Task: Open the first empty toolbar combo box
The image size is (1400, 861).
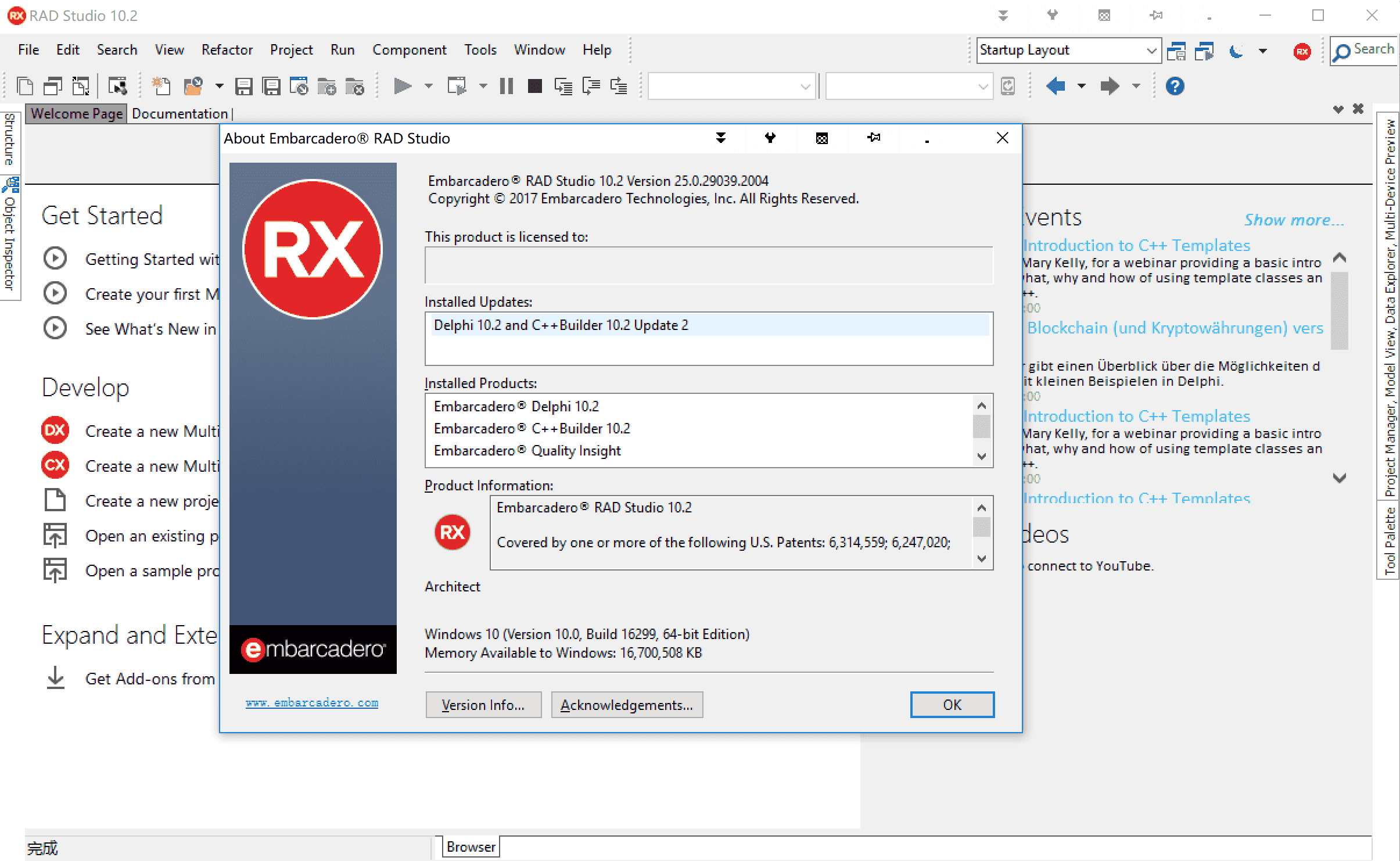Action: pyautogui.click(x=732, y=86)
